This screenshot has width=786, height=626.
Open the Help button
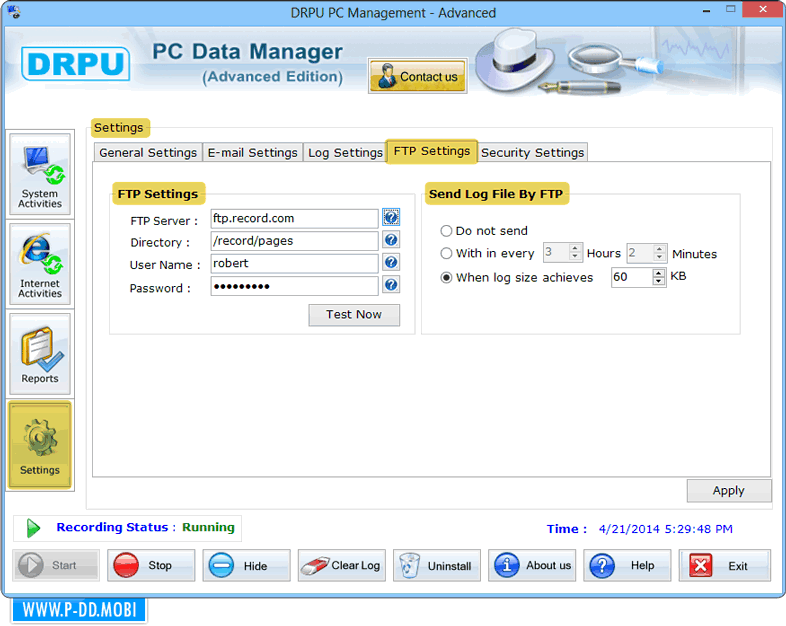(x=627, y=565)
